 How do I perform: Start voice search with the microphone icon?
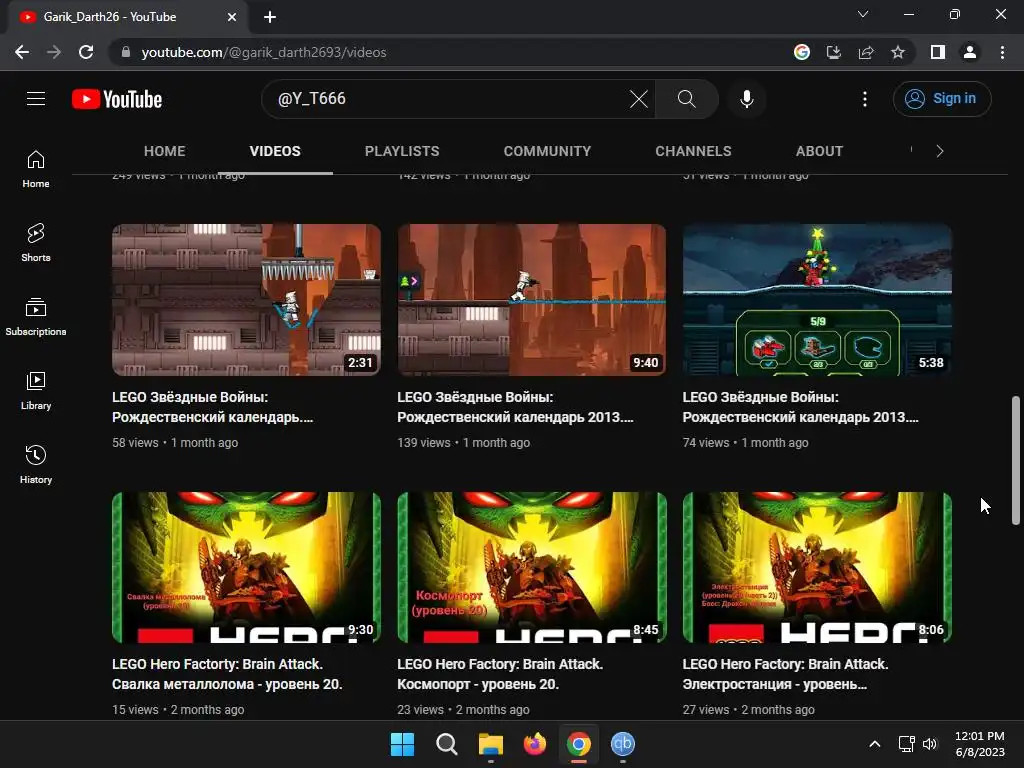[x=746, y=99]
